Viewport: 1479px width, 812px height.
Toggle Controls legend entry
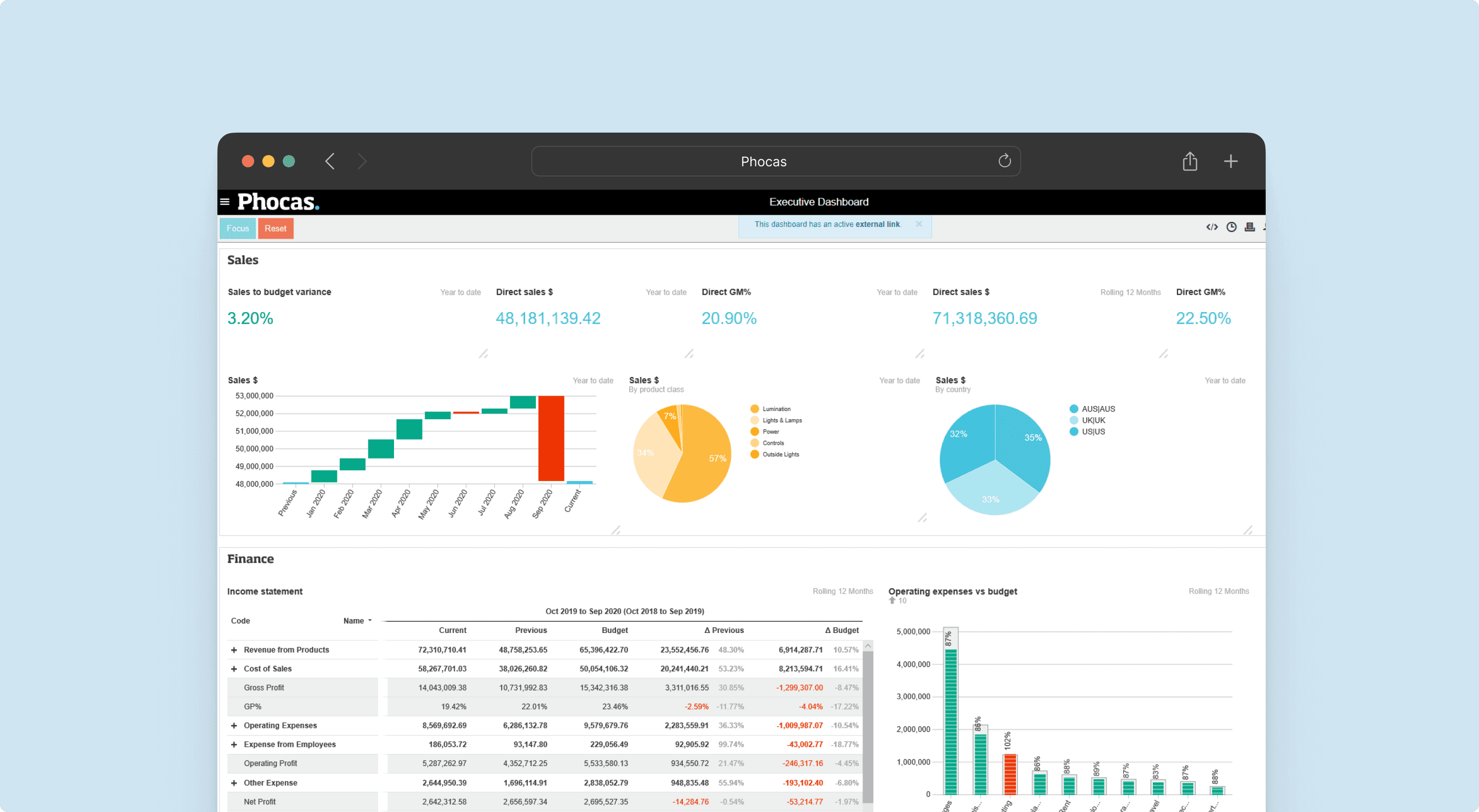tap(767, 443)
